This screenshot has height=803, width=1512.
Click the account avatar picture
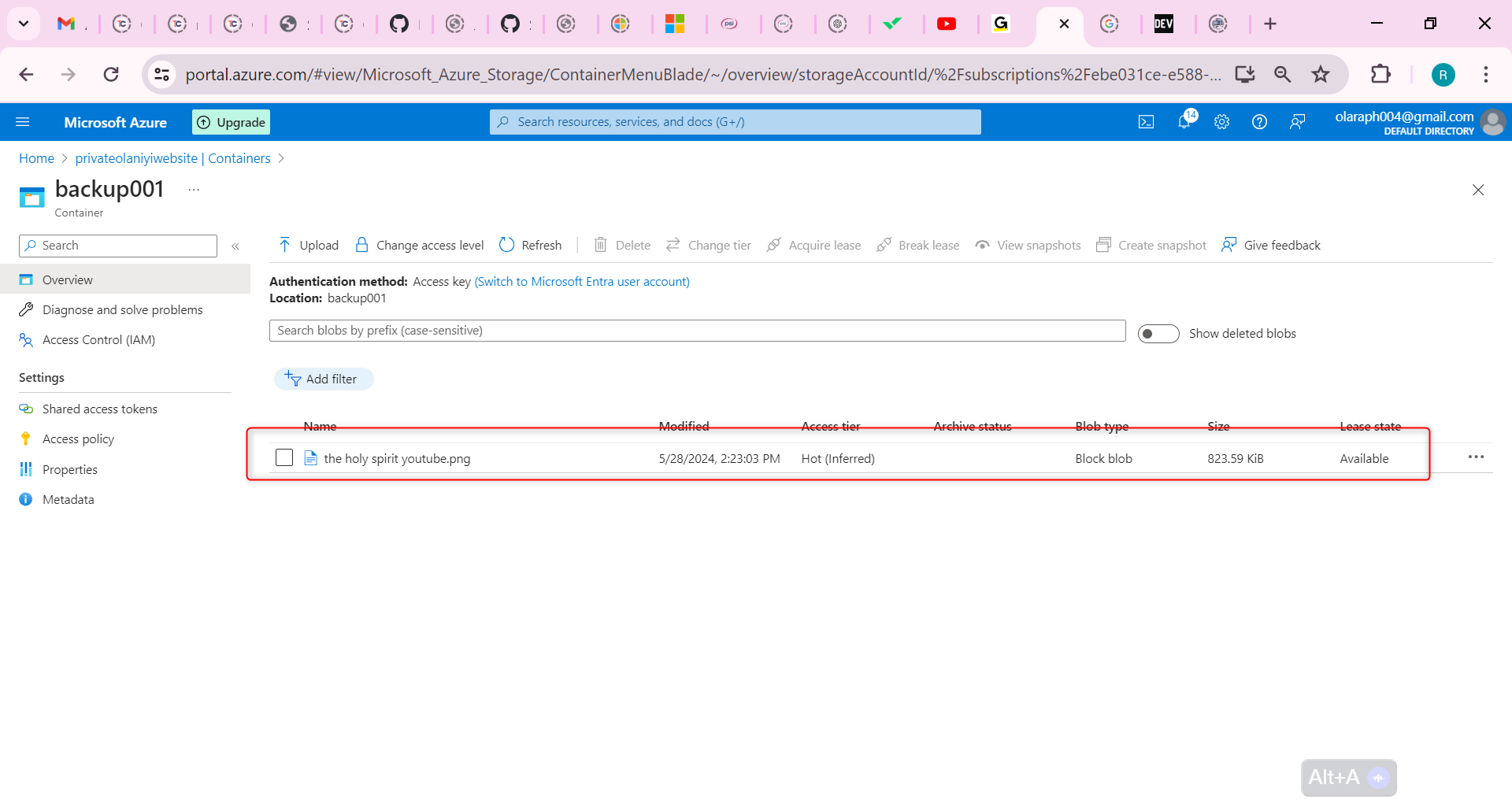[x=1492, y=122]
